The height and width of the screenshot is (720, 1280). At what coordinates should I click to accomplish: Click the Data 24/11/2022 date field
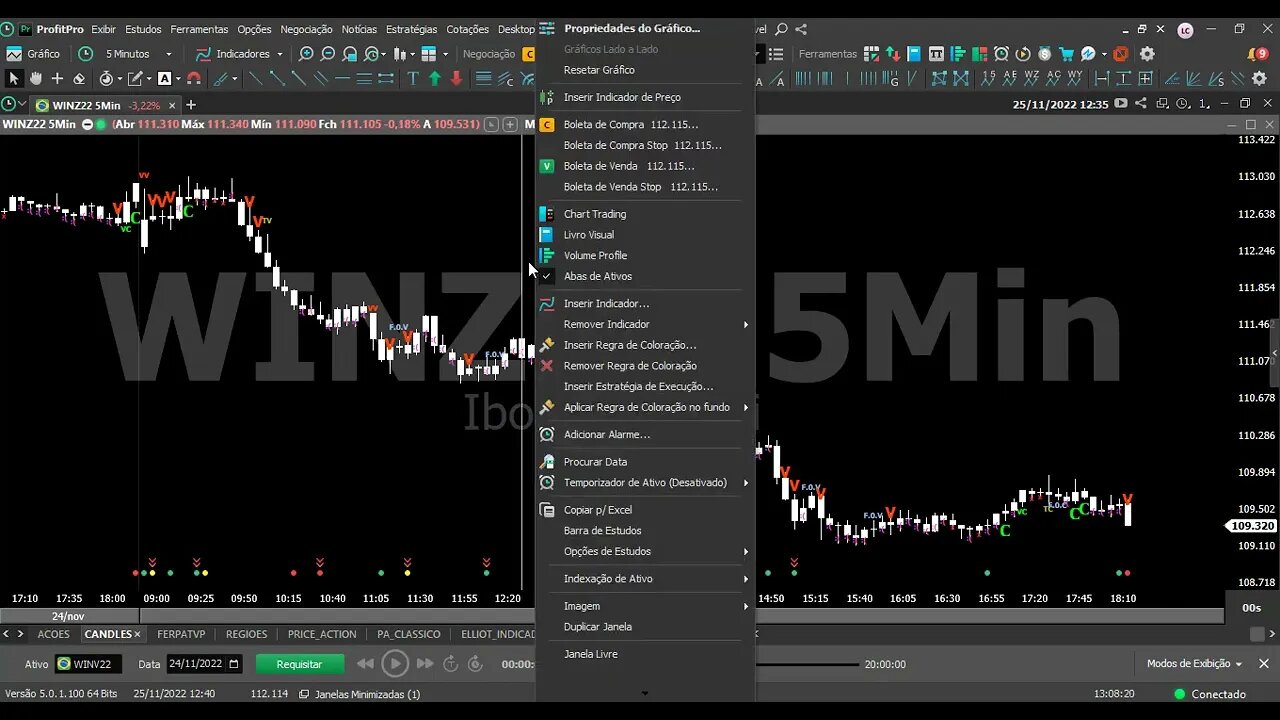click(x=204, y=664)
